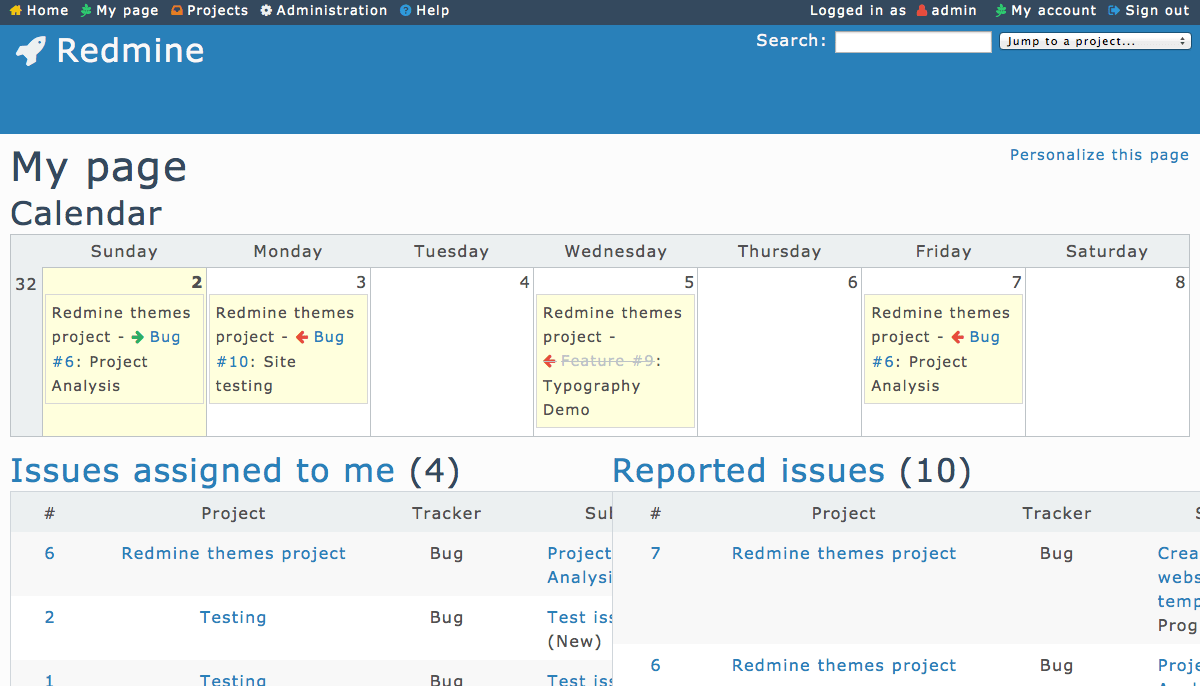
Task: Click day number 8 in the calendar
Action: click(1180, 283)
